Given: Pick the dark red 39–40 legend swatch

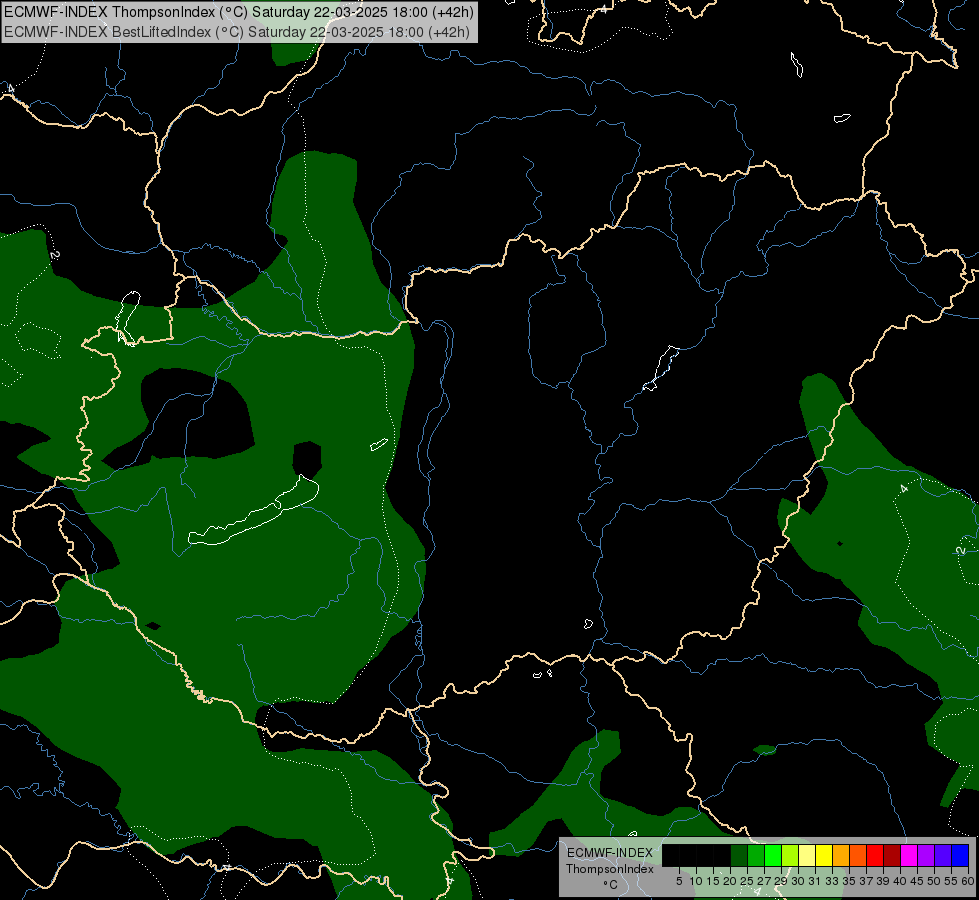Looking at the screenshot, I should point(892,855).
